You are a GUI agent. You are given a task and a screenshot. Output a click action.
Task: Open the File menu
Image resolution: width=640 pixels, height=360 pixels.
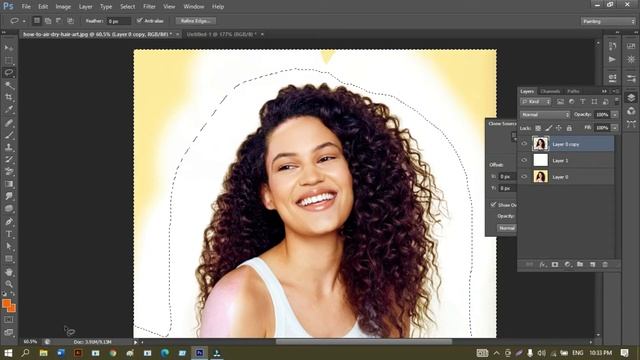point(26,7)
